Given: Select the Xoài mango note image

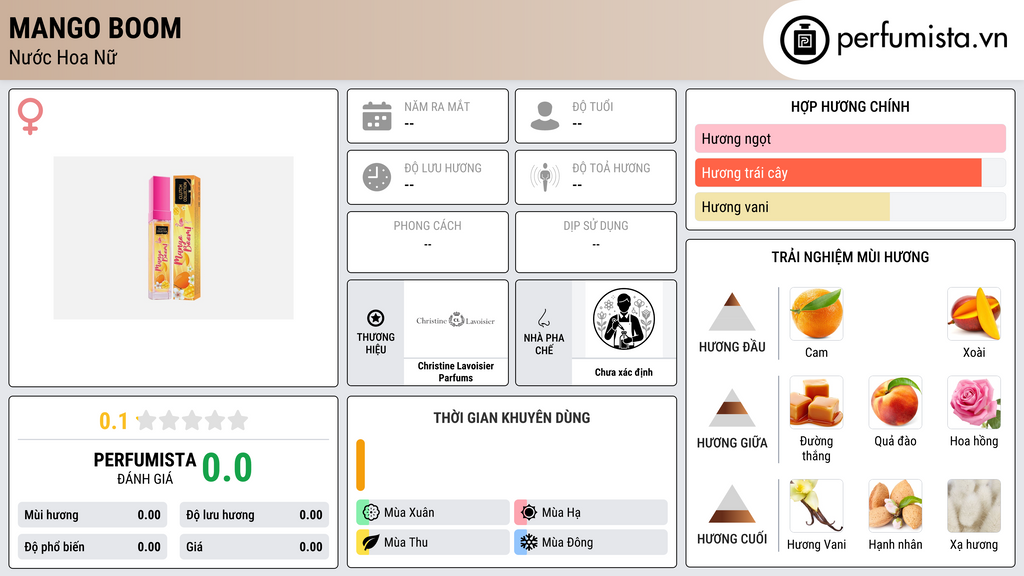Looking at the screenshot, I should pos(974,313).
